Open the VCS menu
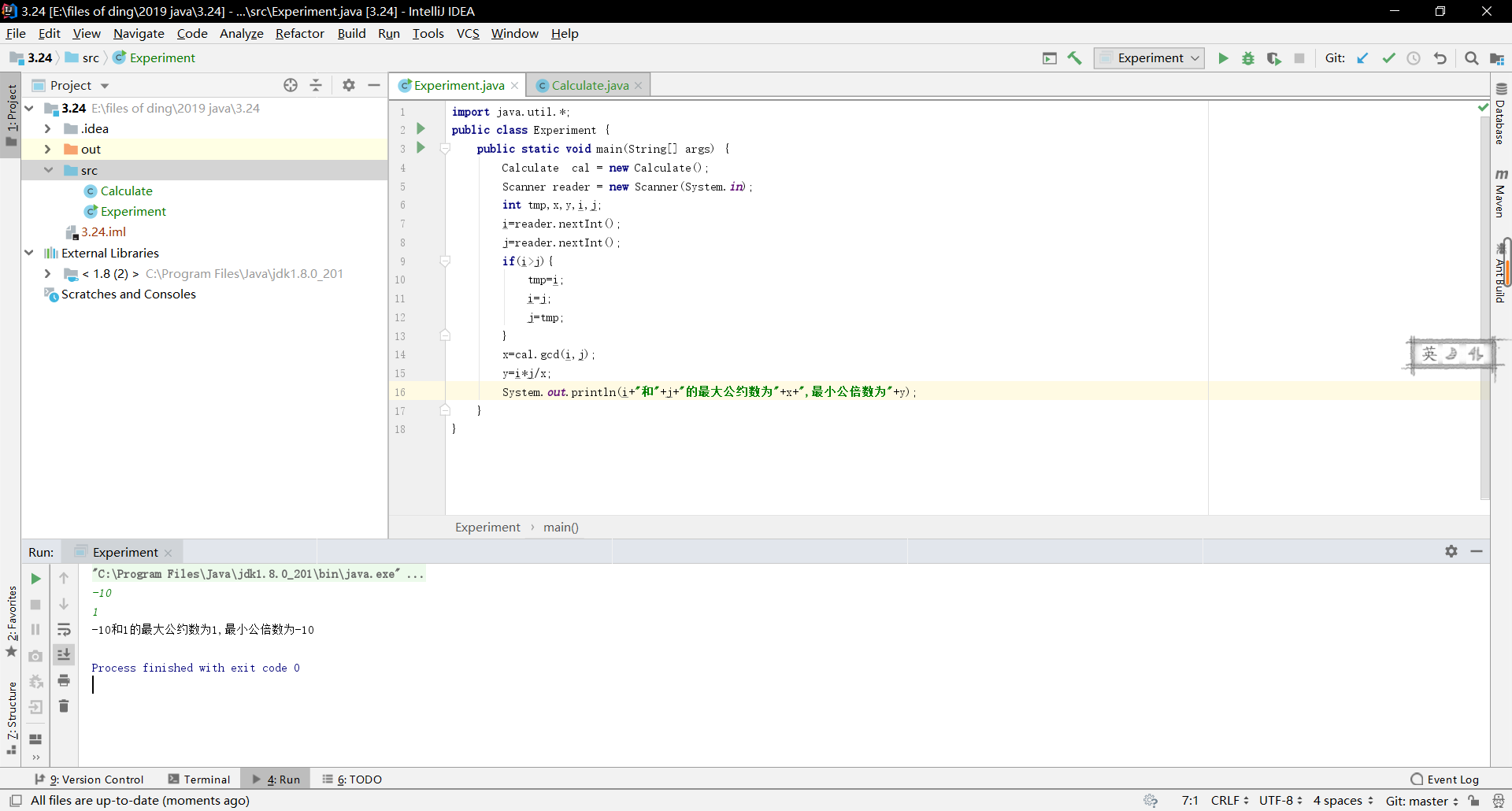The width and height of the screenshot is (1512, 811). tap(468, 33)
